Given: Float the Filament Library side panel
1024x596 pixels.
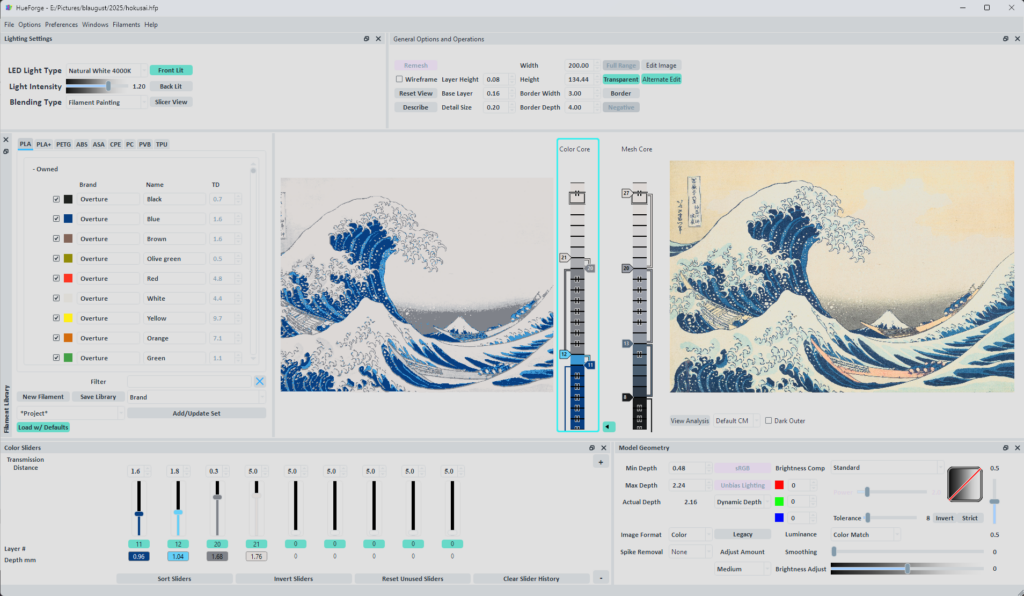Looking at the screenshot, I should coord(6,151).
